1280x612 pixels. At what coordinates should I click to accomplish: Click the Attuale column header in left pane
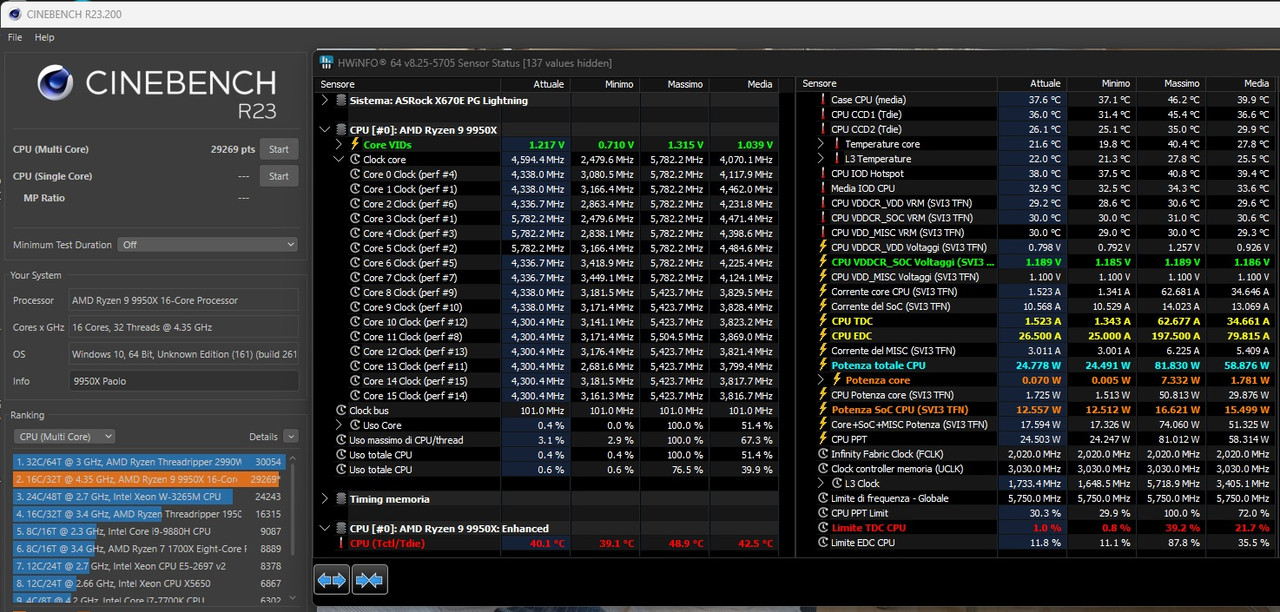coord(536,84)
